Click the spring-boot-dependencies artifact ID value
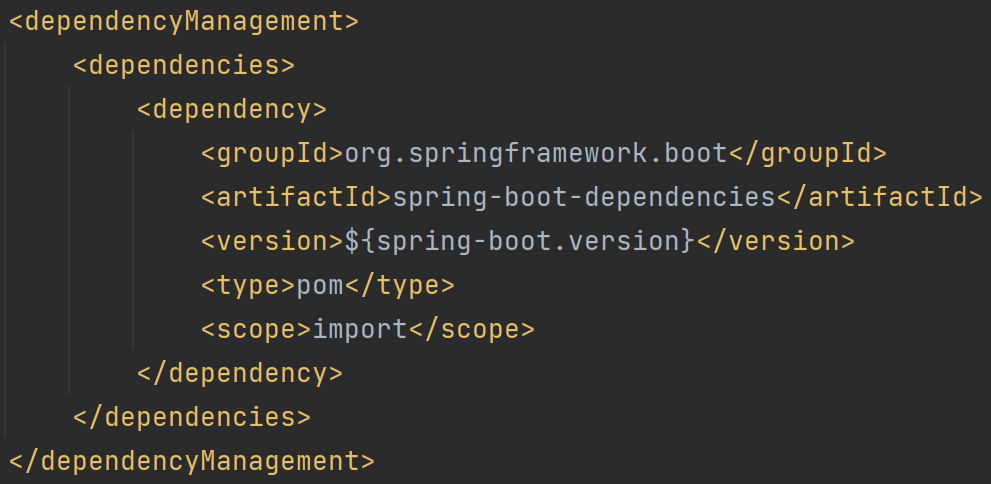Image resolution: width=991 pixels, height=484 pixels. tap(584, 198)
